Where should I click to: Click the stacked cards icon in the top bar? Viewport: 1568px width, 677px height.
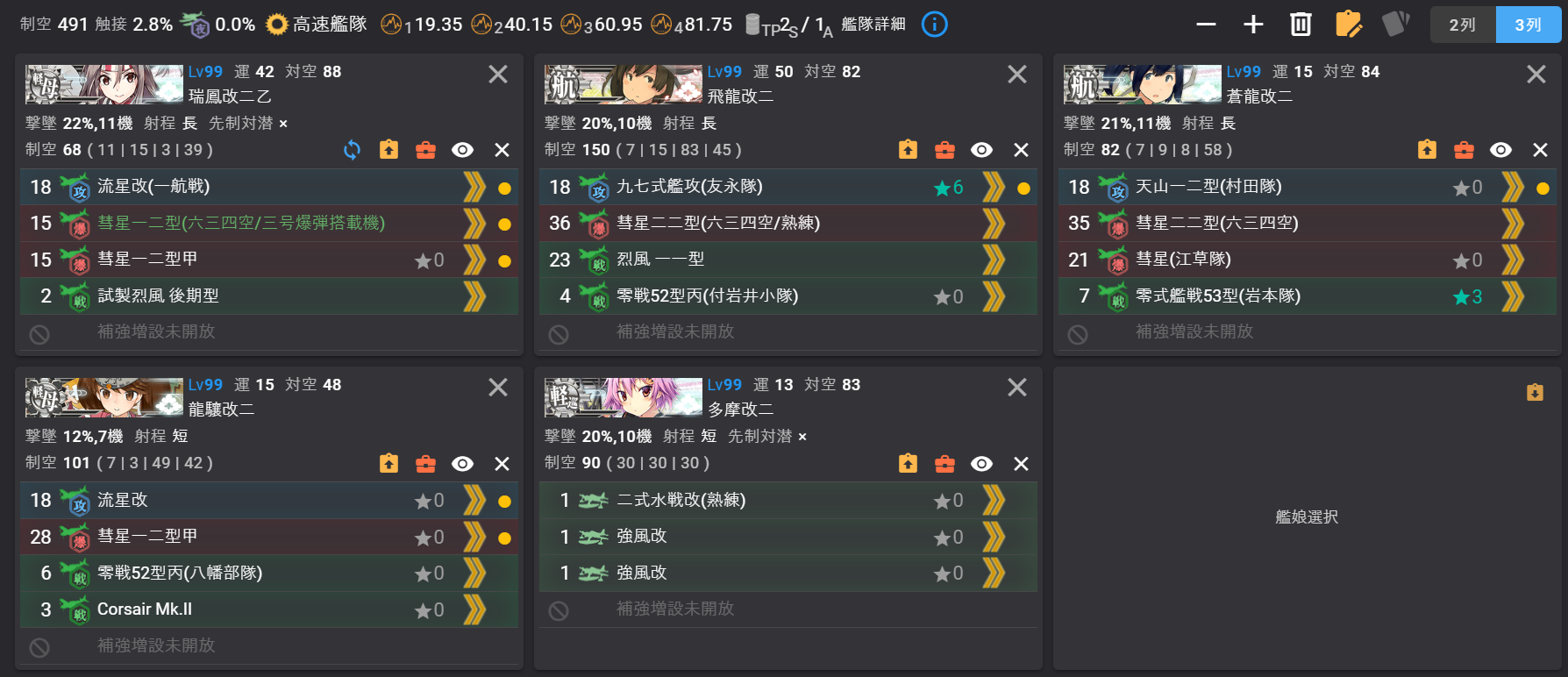(x=1394, y=24)
